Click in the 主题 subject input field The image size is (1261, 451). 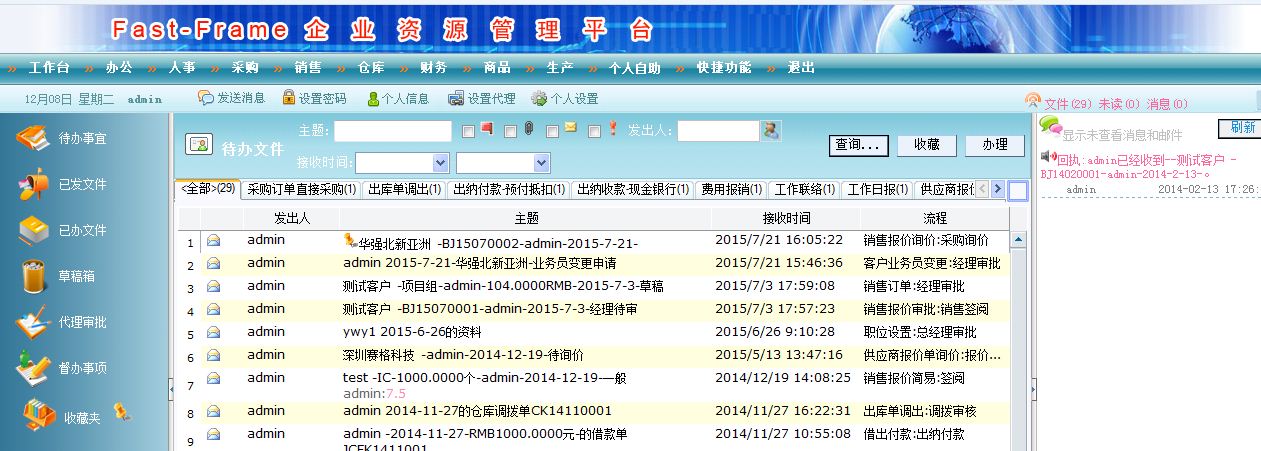coord(393,131)
